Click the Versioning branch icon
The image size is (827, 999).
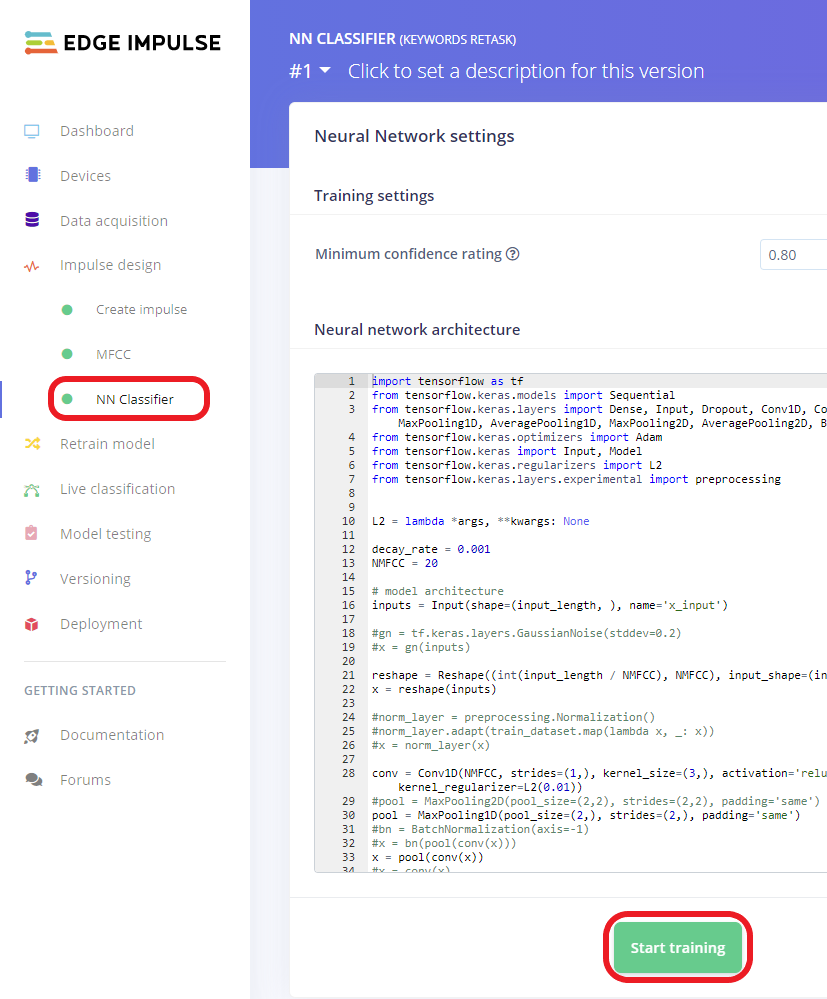pos(32,579)
